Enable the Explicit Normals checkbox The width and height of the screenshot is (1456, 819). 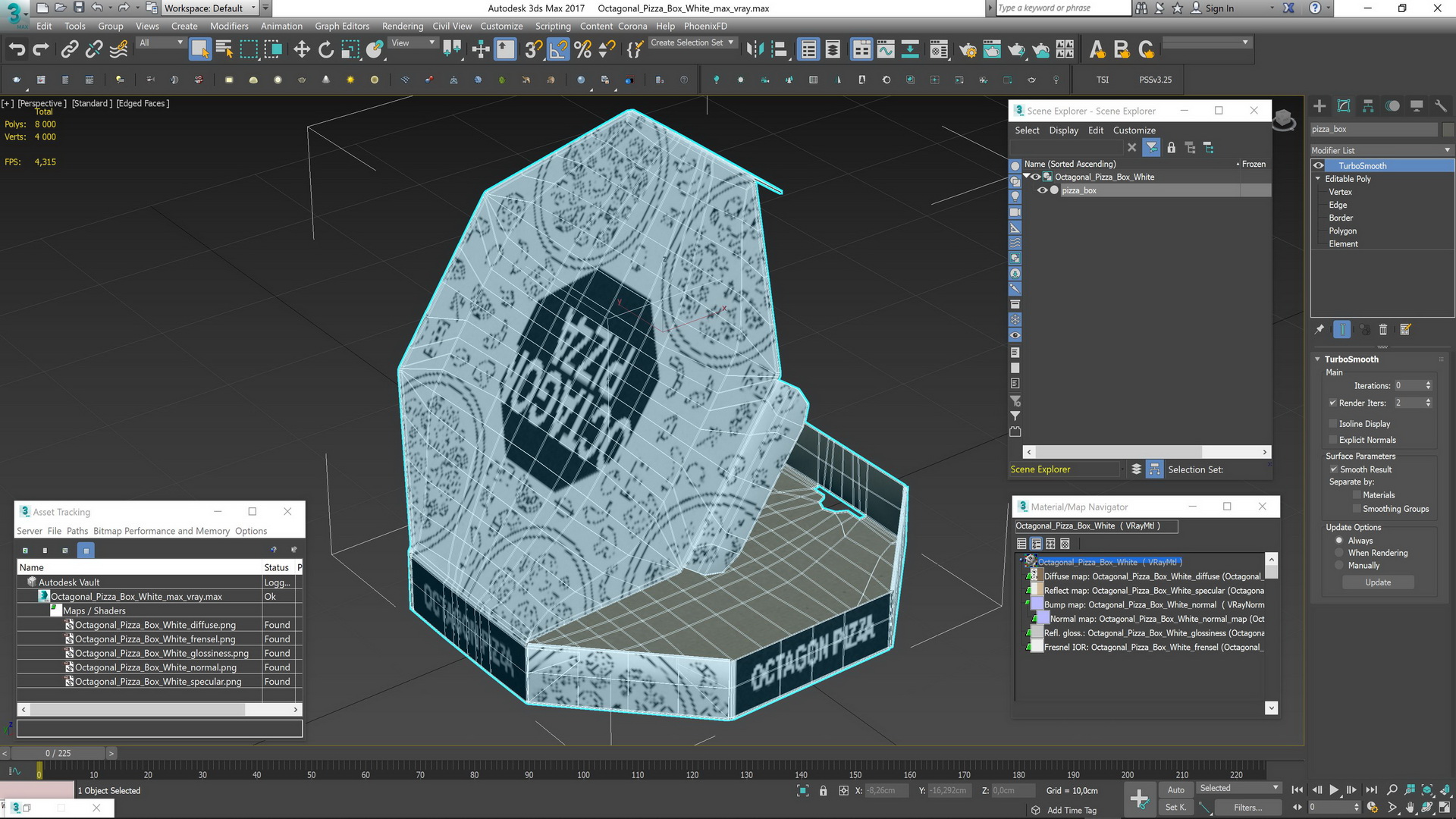pos(1332,440)
